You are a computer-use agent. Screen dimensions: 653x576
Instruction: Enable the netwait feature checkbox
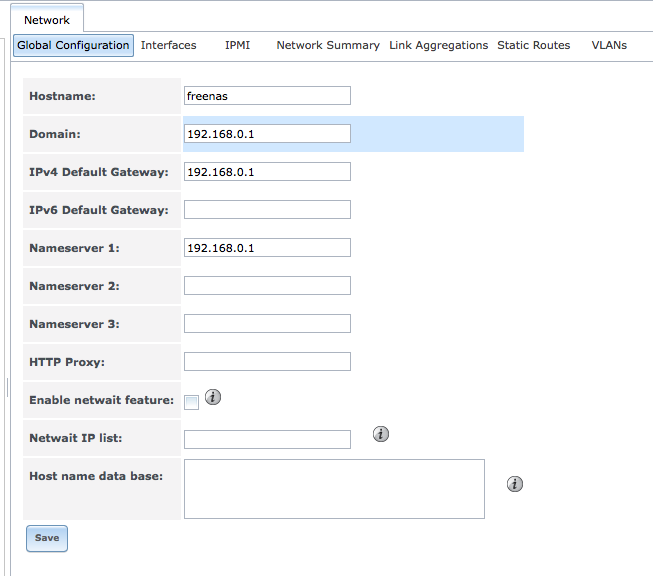(x=192, y=402)
